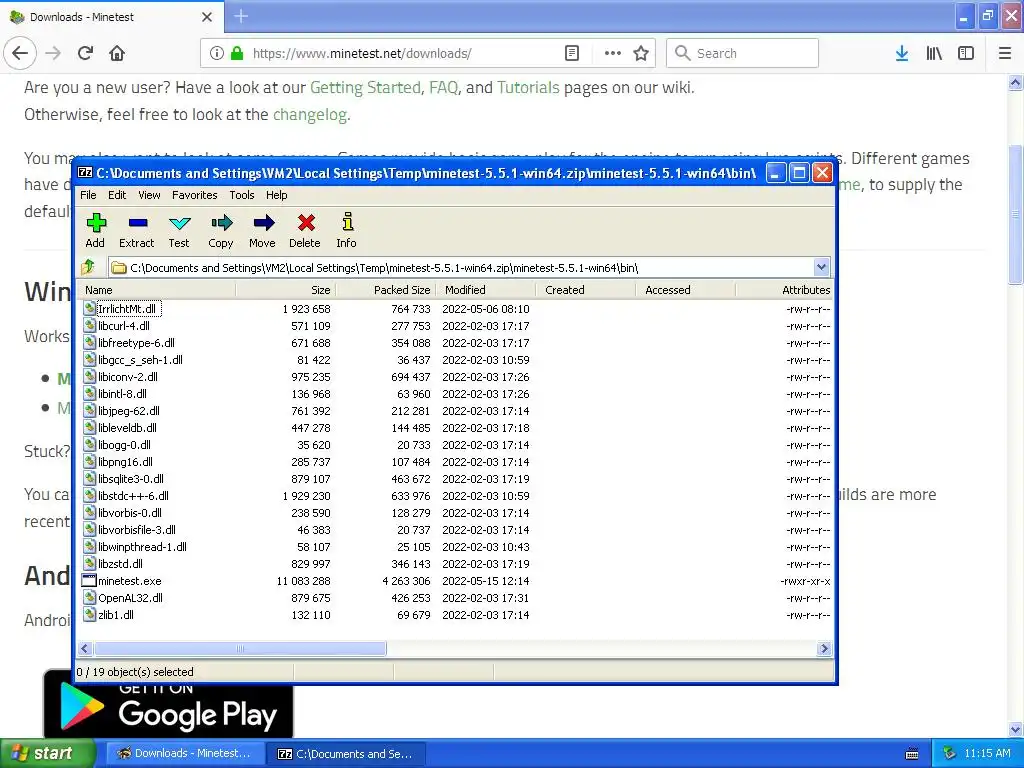Screen dimensions: 1024x768
Task: Open the View menu in 7-Zip
Action: point(149,195)
